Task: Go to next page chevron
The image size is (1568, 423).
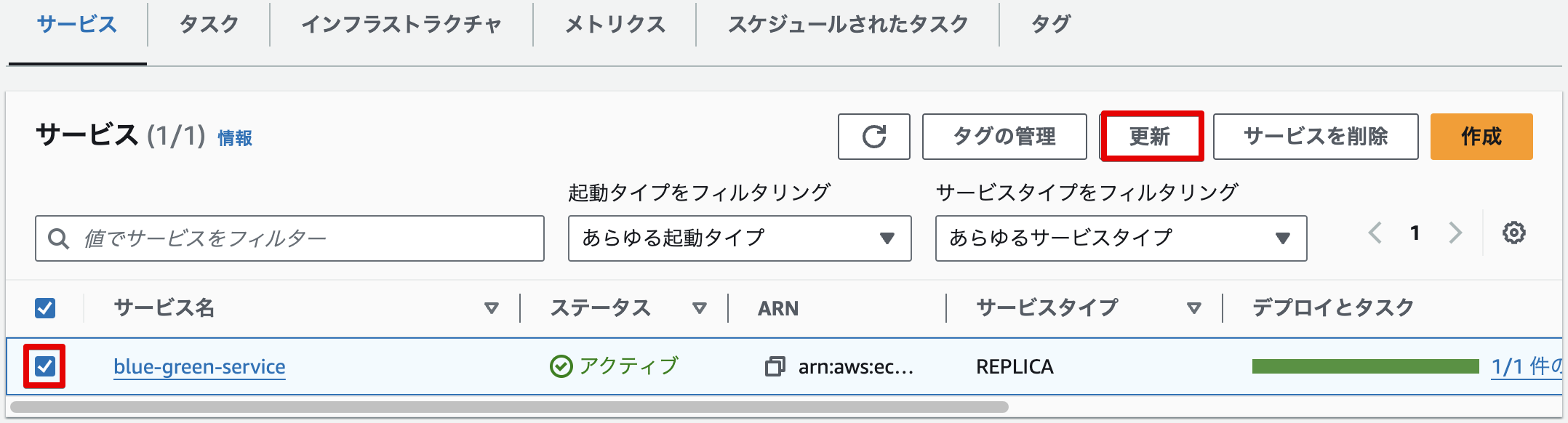Action: point(1455,233)
